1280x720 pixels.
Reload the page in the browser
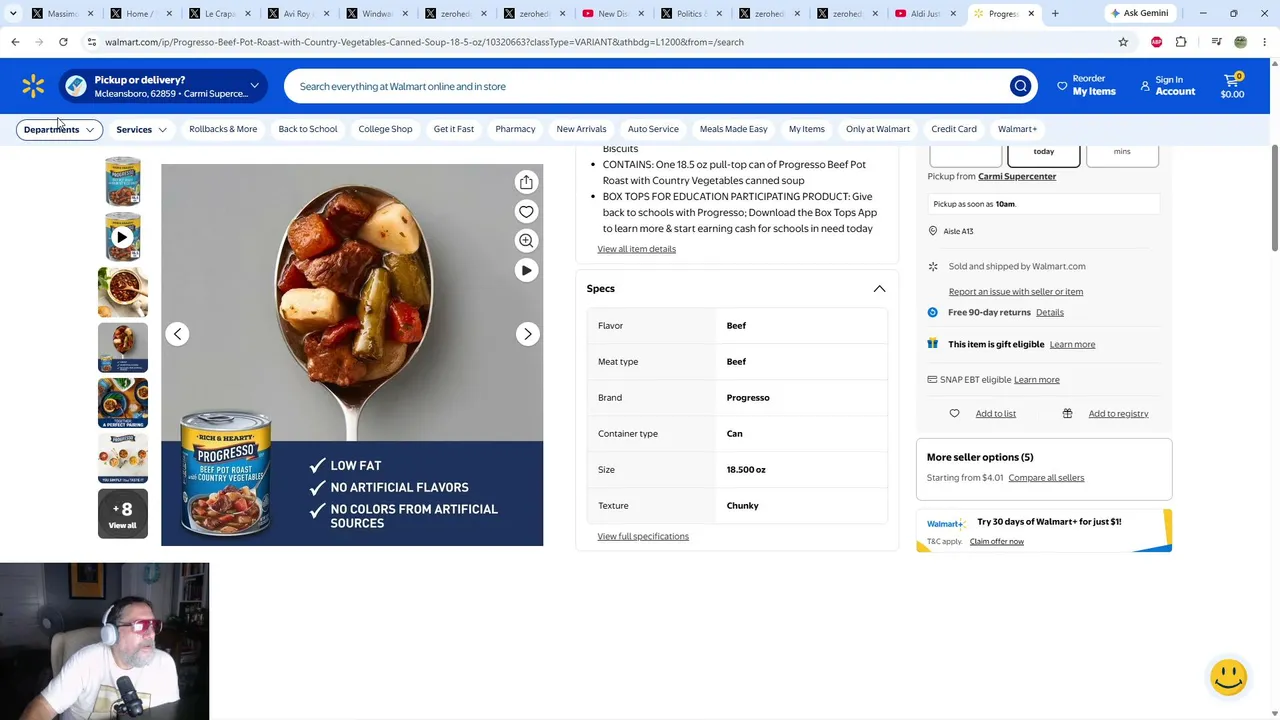[x=63, y=42]
